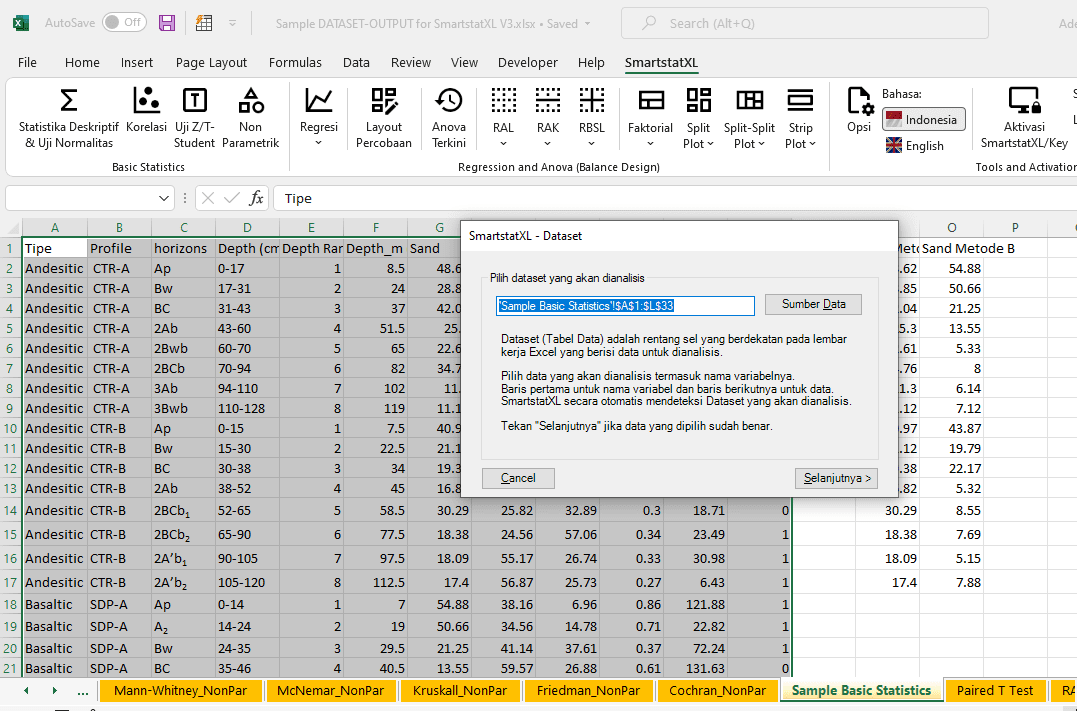Select Indonesia language option

(923, 120)
